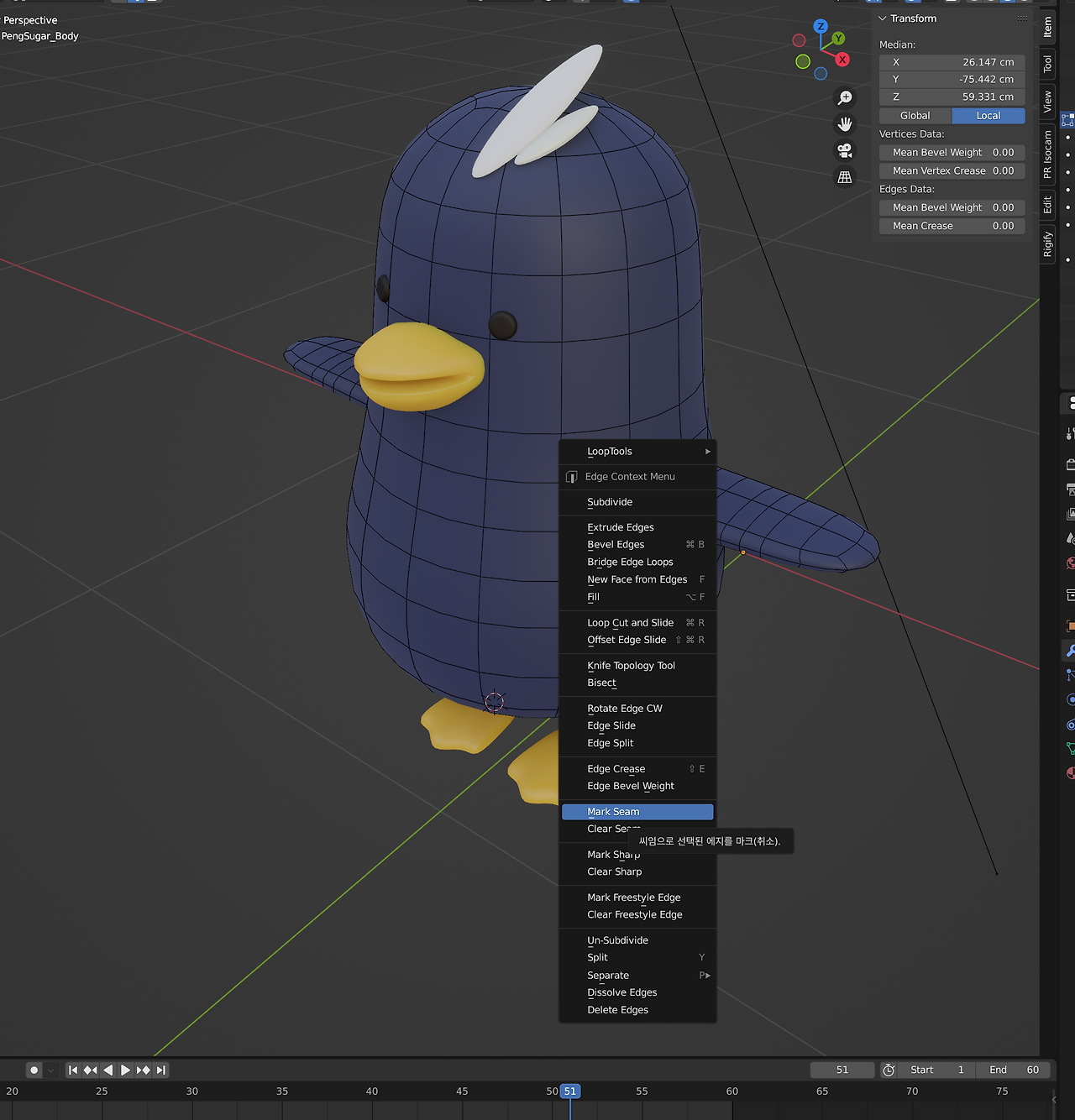This screenshot has width=1075, height=1120.
Task: Switch perspective/orthographic with the grid icon
Action: pyautogui.click(x=845, y=177)
